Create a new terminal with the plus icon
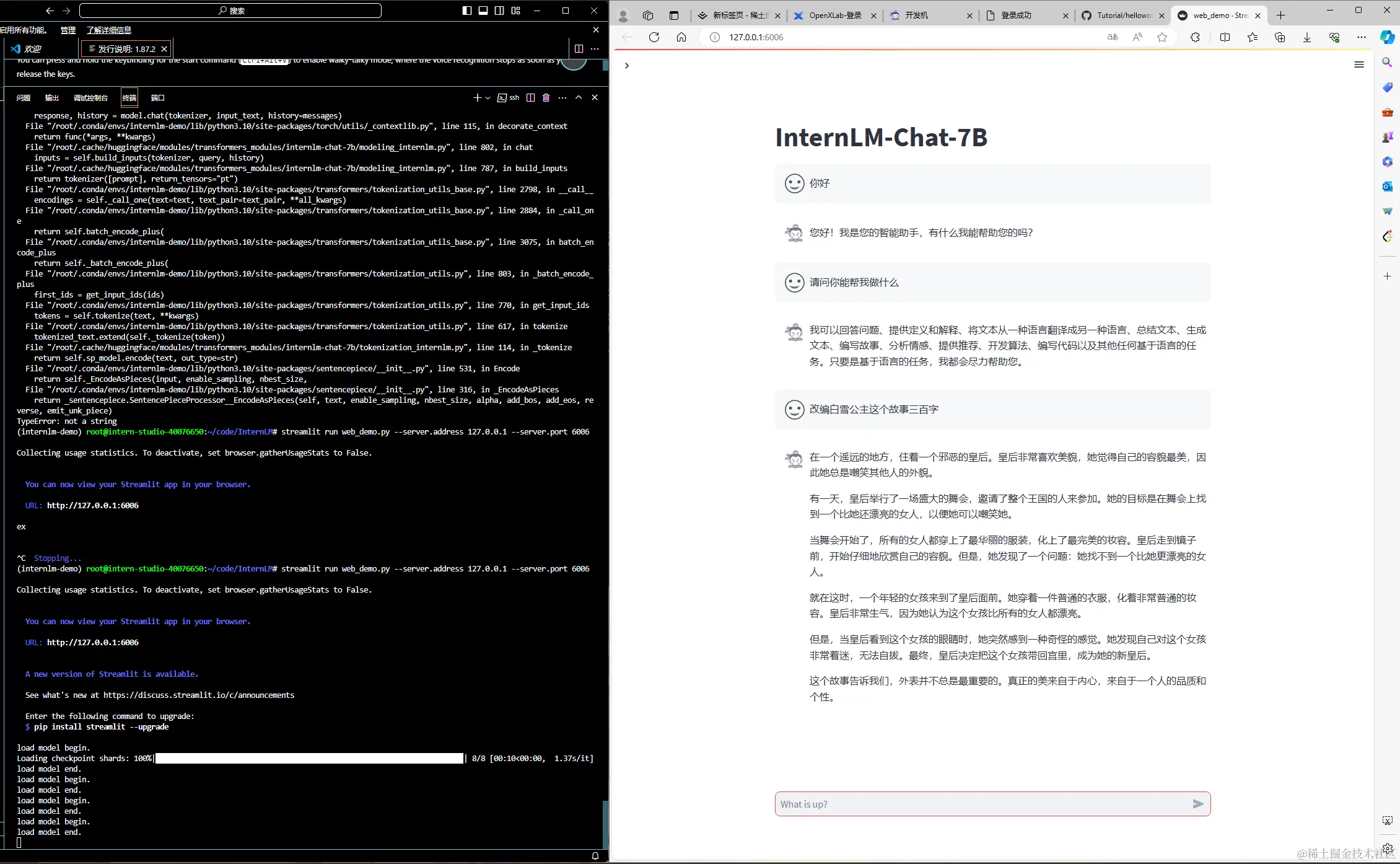The width and height of the screenshot is (1400, 864). tap(477, 97)
